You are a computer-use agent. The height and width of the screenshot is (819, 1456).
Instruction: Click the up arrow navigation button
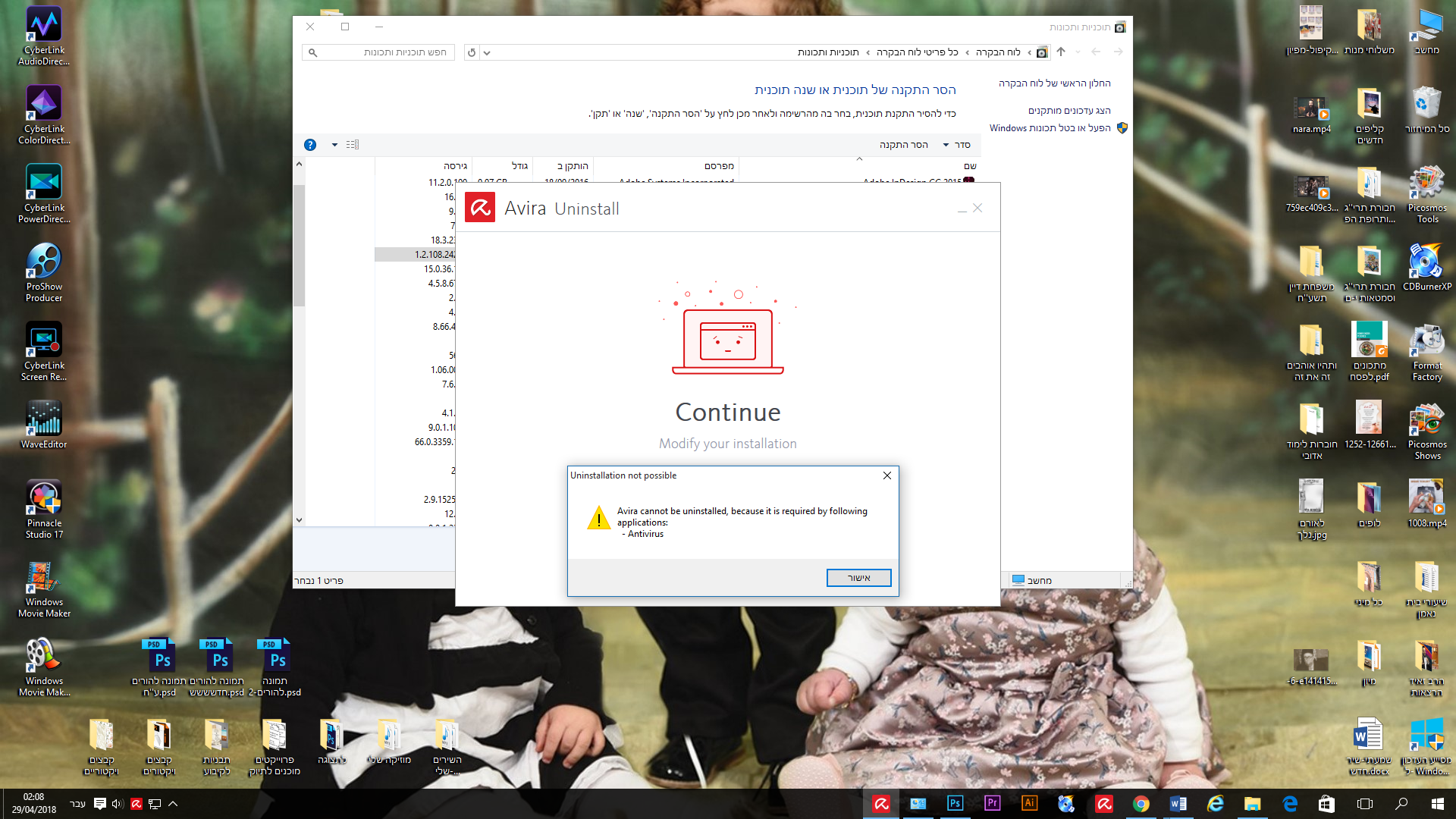[x=1061, y=52]
